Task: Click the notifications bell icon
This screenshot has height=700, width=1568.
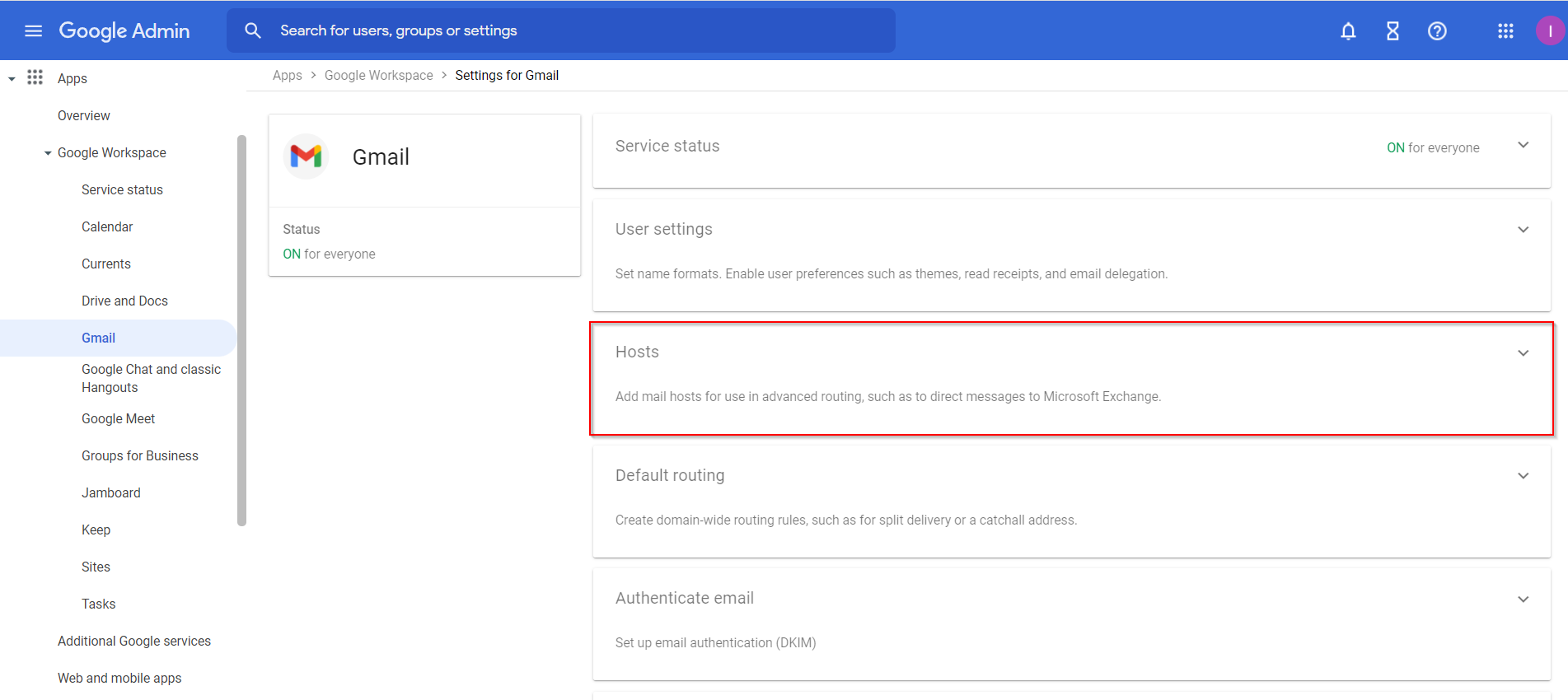Action: point(1348,31)
